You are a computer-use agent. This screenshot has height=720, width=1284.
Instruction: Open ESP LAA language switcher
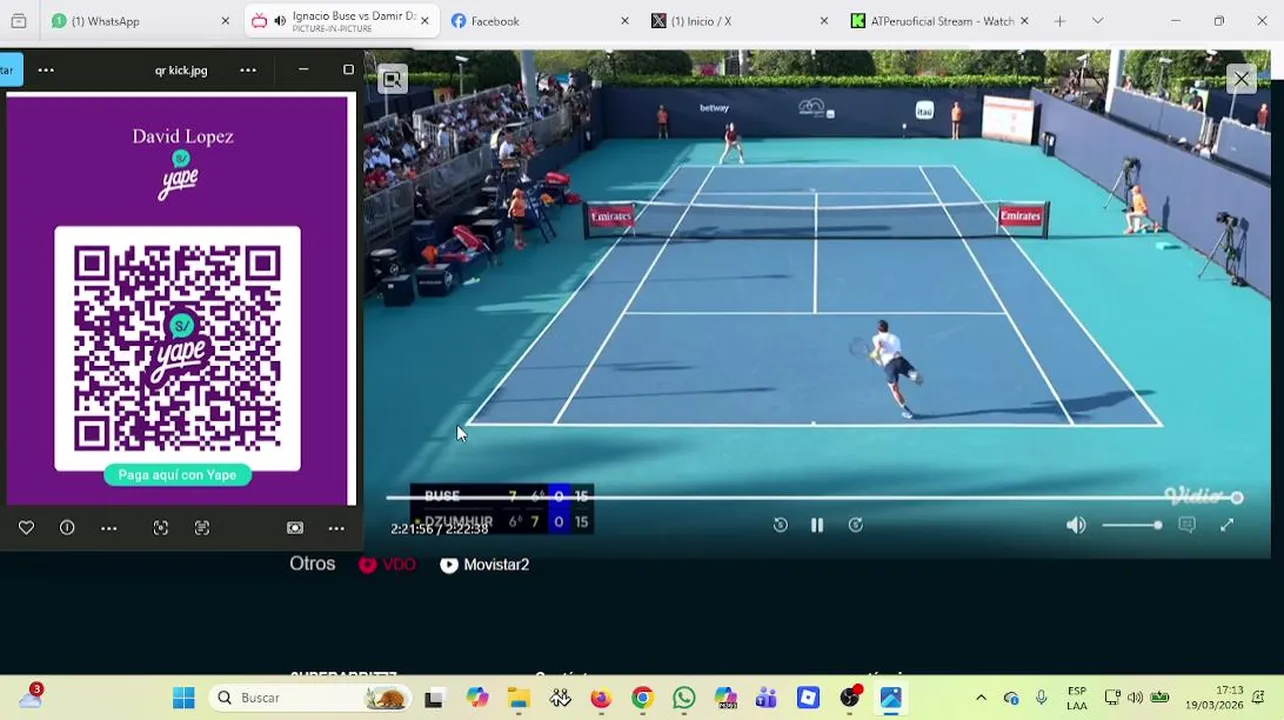click(1076, 698)
